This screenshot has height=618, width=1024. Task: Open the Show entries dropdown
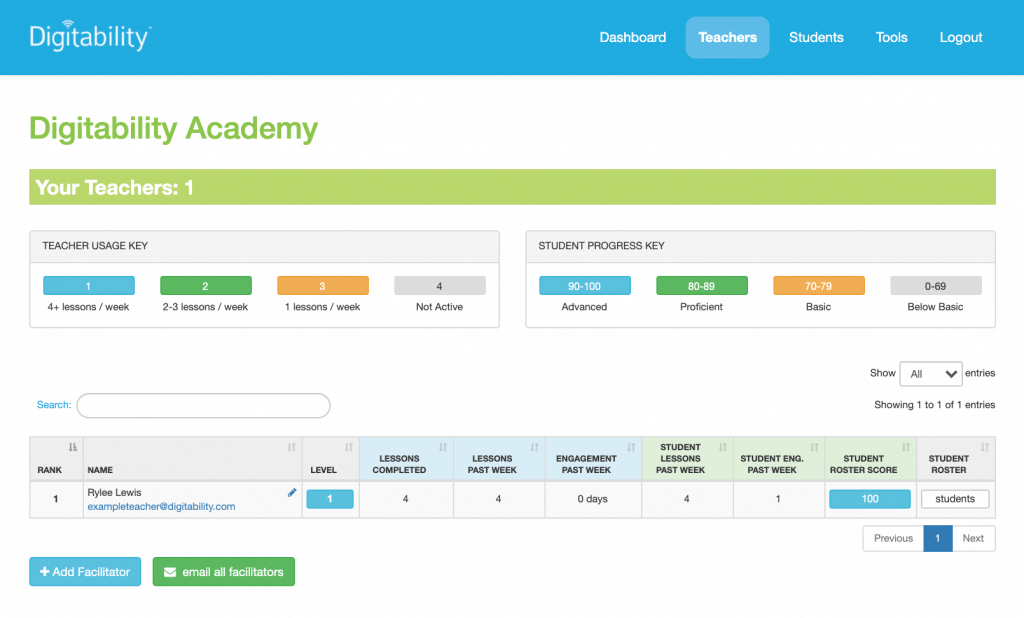tap(930, 373)
